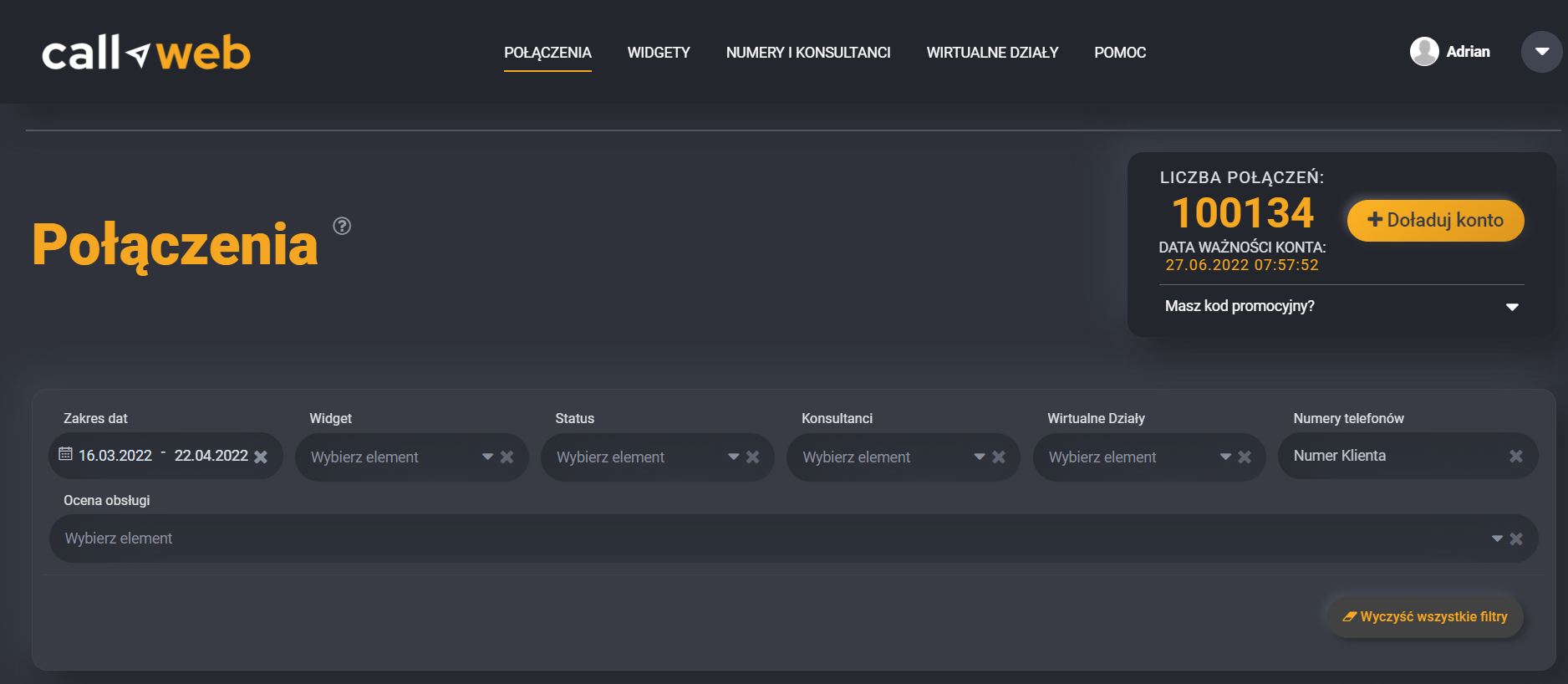
Task: Click the Połączenia page heading
Action: (x=175, y=245)
